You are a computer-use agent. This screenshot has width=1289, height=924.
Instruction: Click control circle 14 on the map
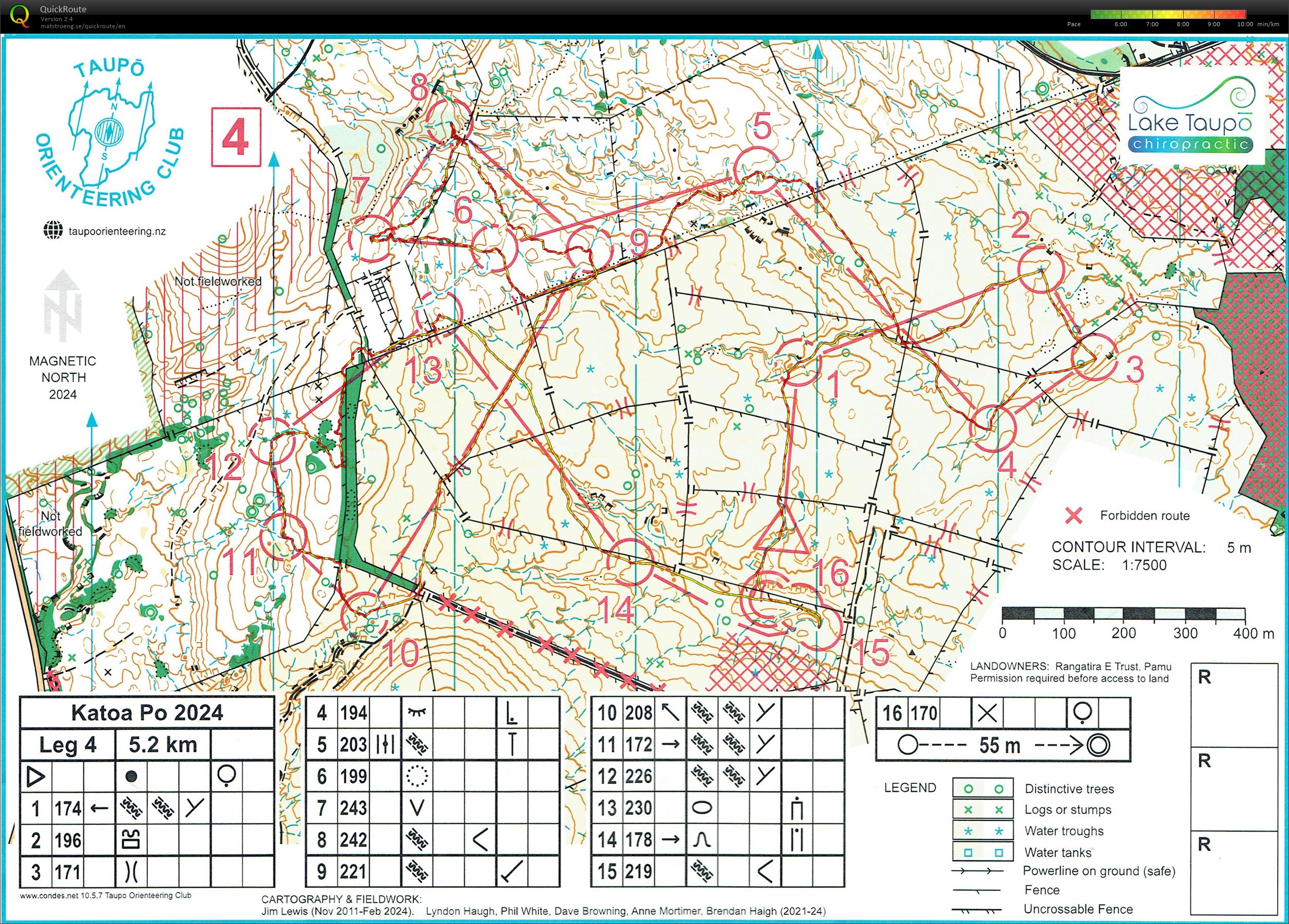[x=630, y=561]
